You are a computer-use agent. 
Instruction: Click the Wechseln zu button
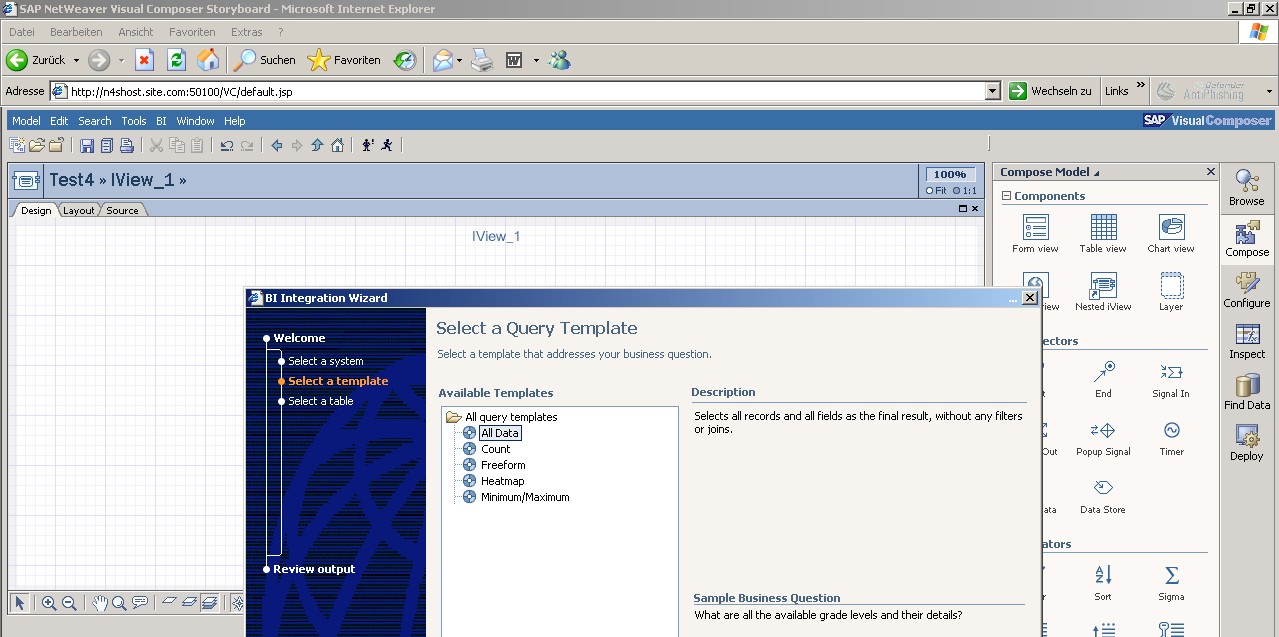[1050, 91]
